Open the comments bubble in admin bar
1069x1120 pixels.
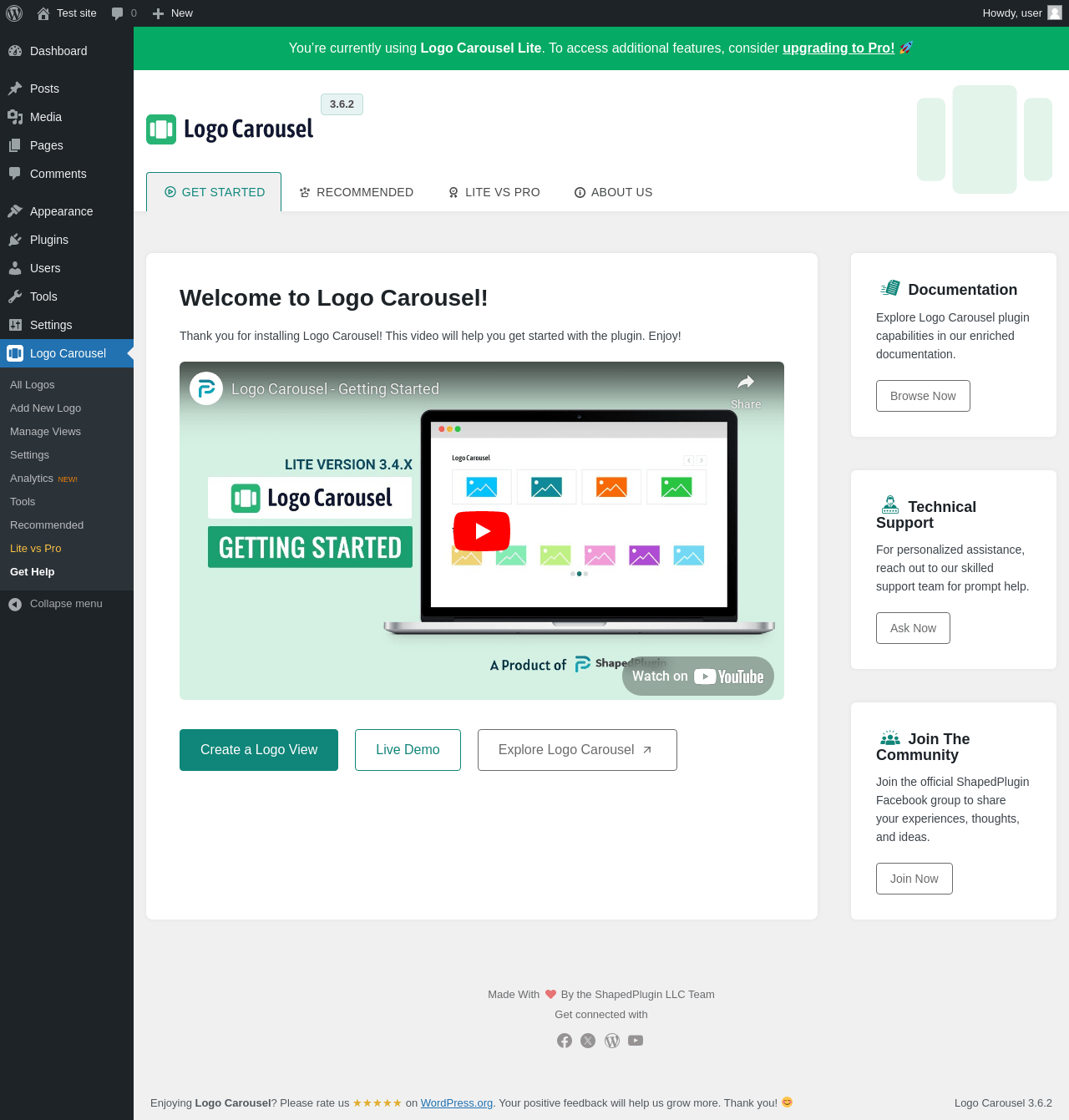(118, 13)
